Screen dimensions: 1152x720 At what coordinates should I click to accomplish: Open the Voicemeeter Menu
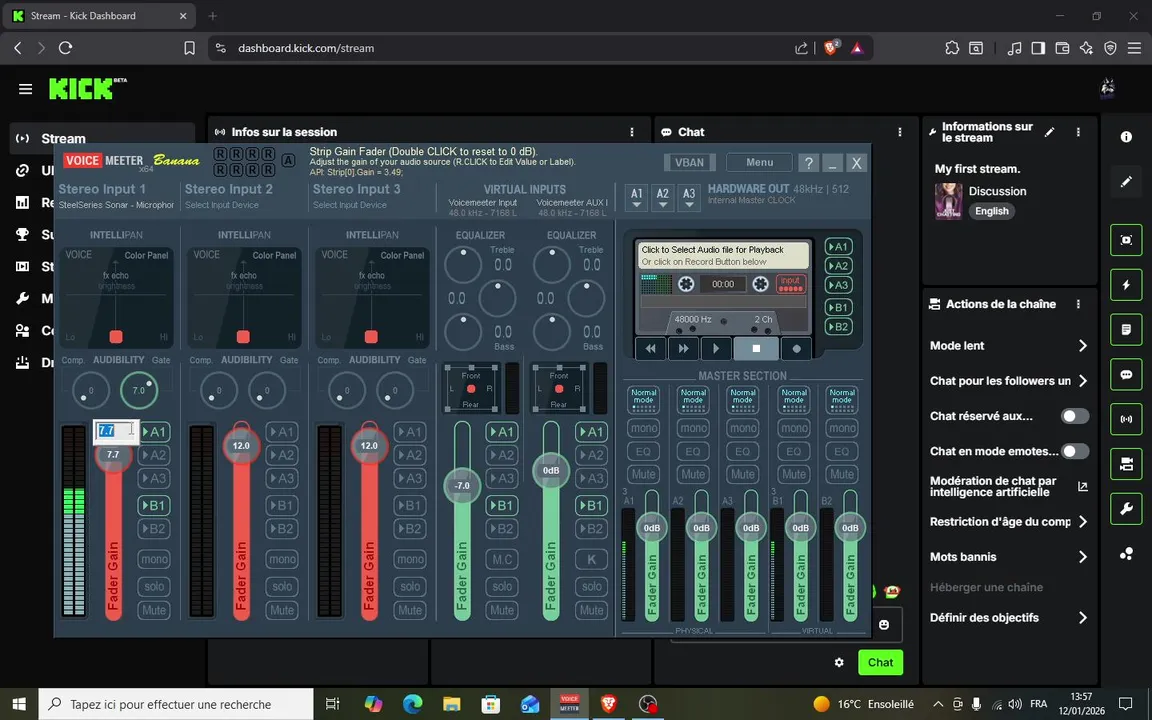[760, 162]
